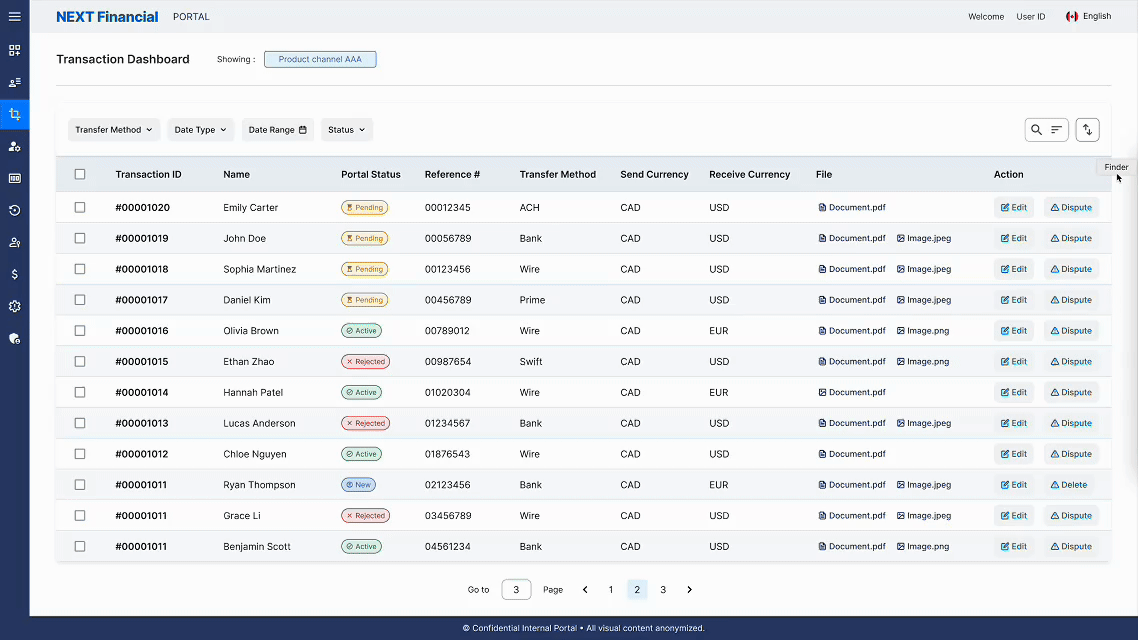Switch to page 1 in pagination
This screenshot has height=640, width=1138.
pos(611,590)
